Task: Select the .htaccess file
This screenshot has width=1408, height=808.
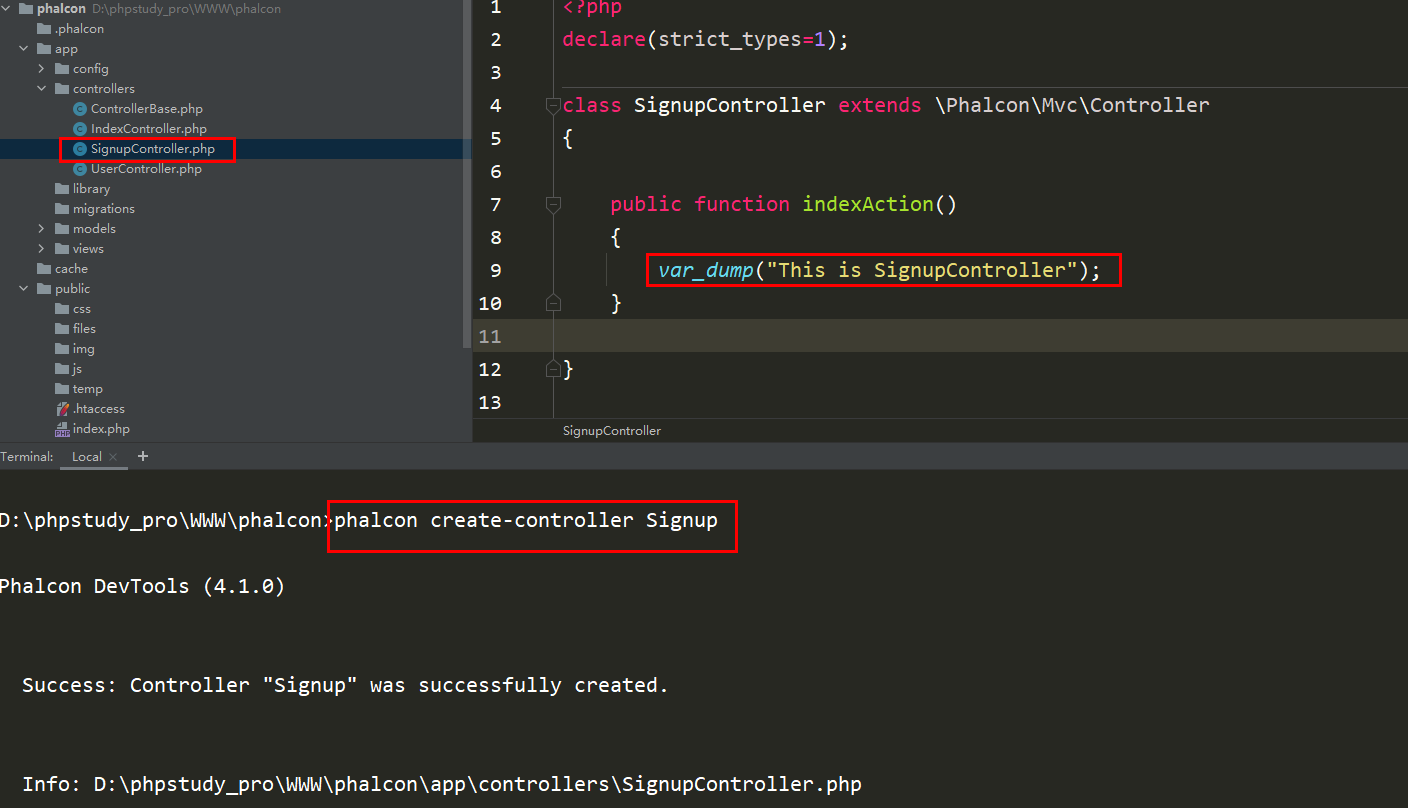Action: 99,409
